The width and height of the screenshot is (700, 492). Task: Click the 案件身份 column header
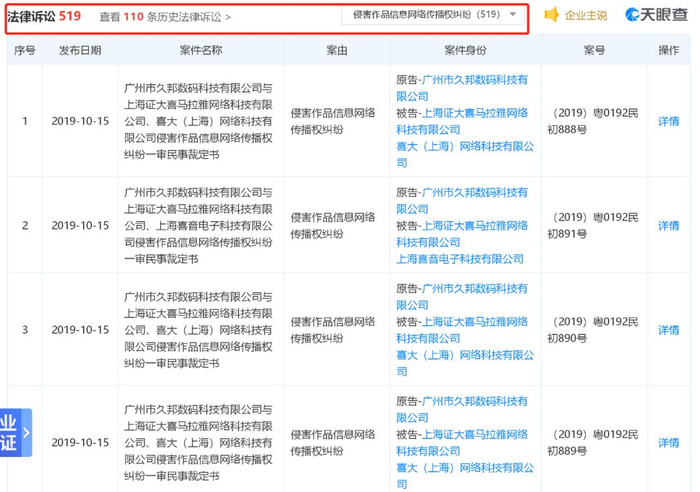point(465,50)
